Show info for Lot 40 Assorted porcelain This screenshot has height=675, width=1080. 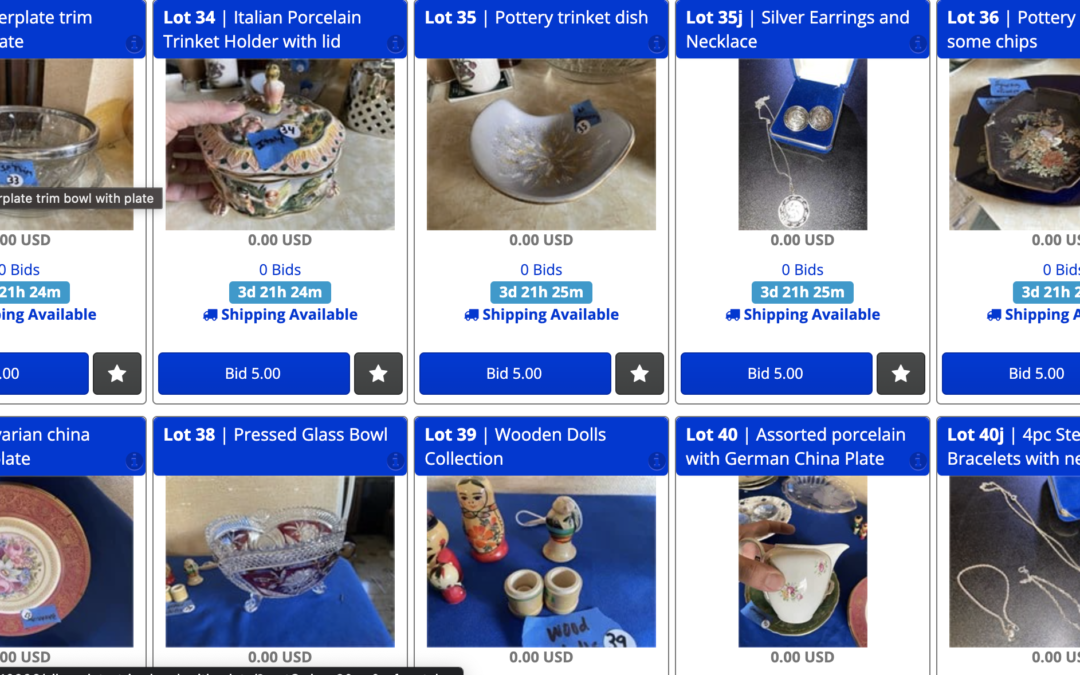tap(917, 461)
